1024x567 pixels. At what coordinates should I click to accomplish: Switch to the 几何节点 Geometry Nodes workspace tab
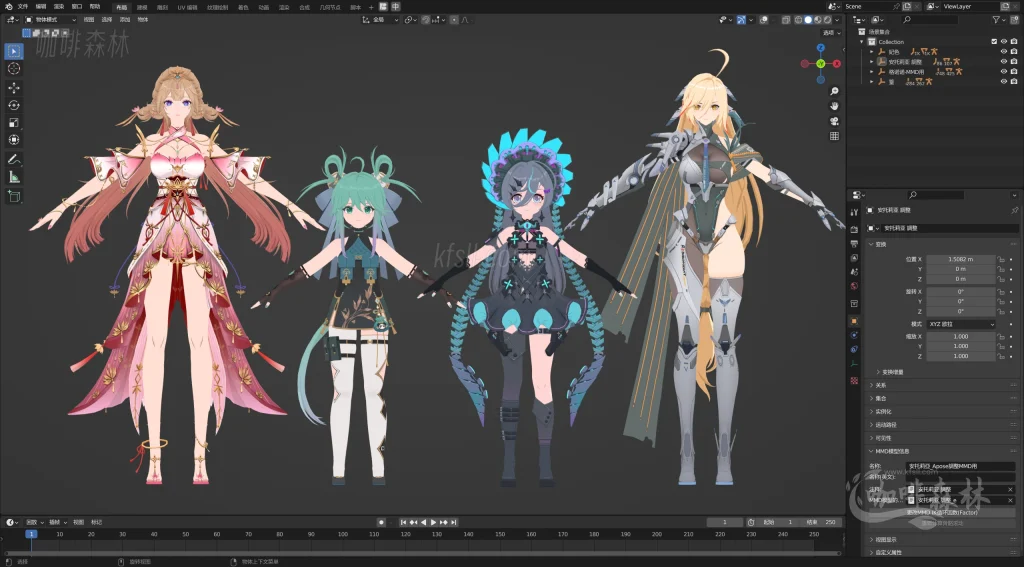click(330, 7)
